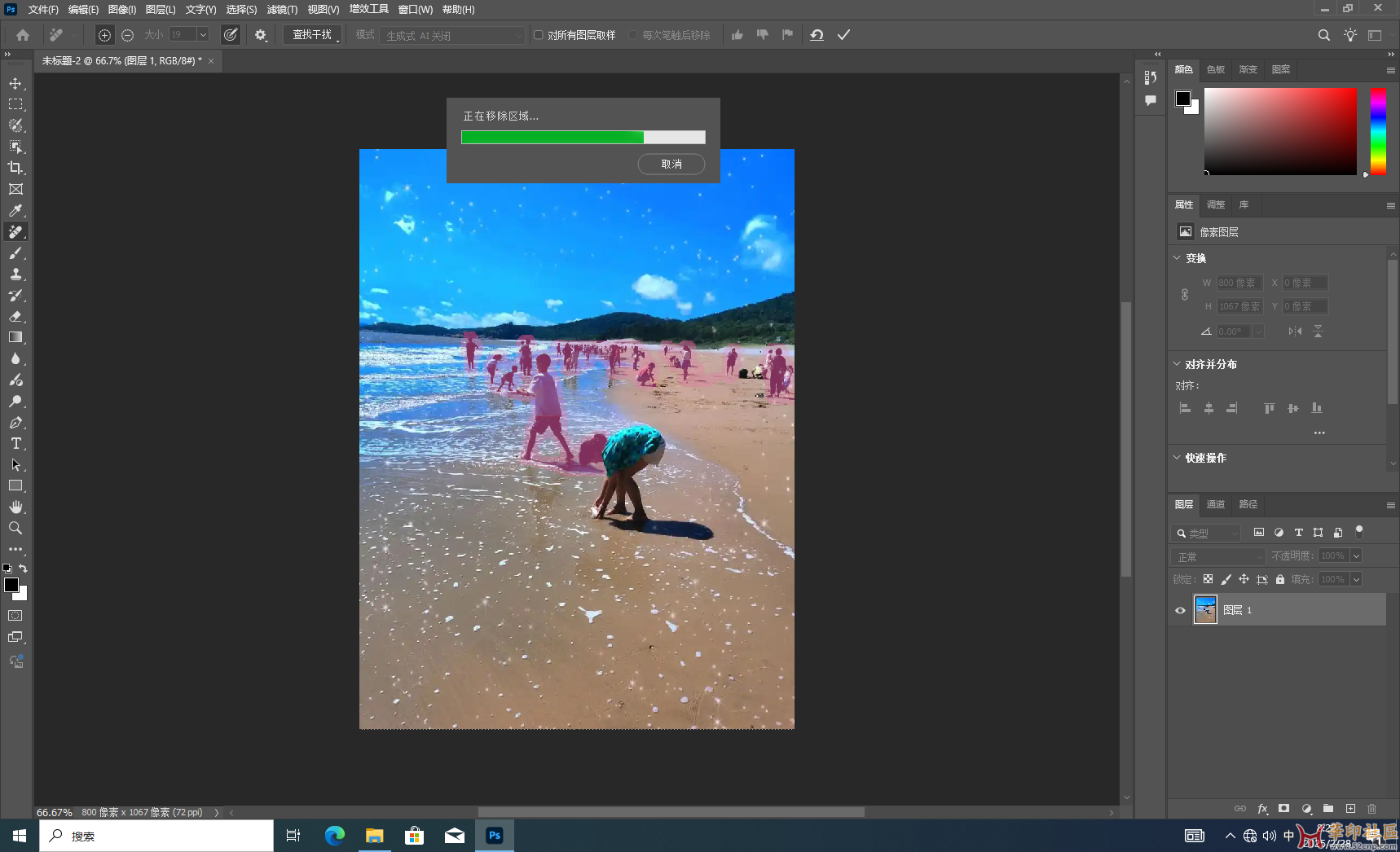Open Windows Start menu
The height and width of the screenshot is (852, 1400).
point(20,836)
